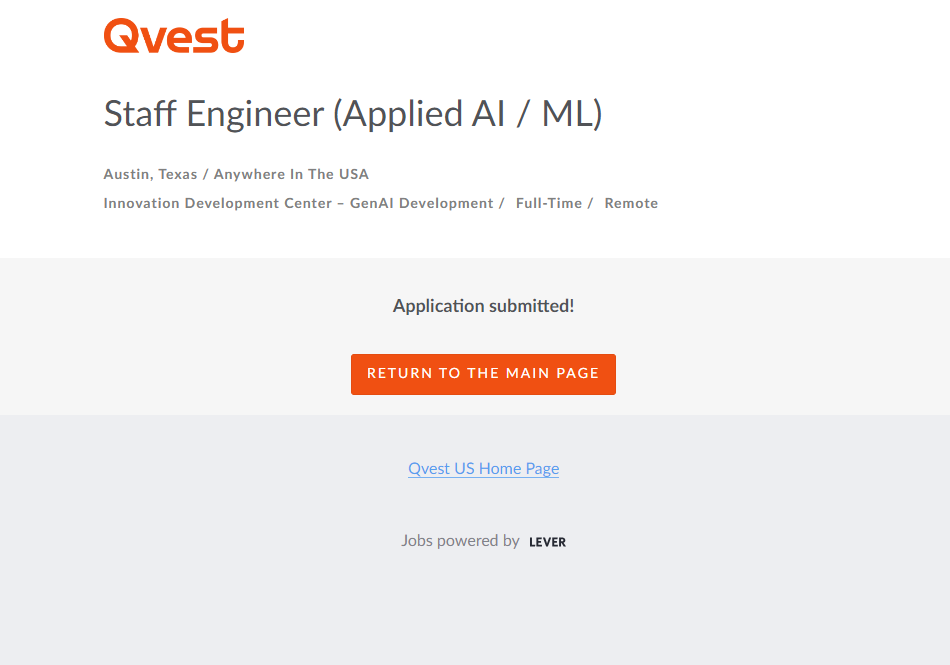Click the slash separator after 'GenAI Development'
950x665 pixels.
(x=501, y=203)
